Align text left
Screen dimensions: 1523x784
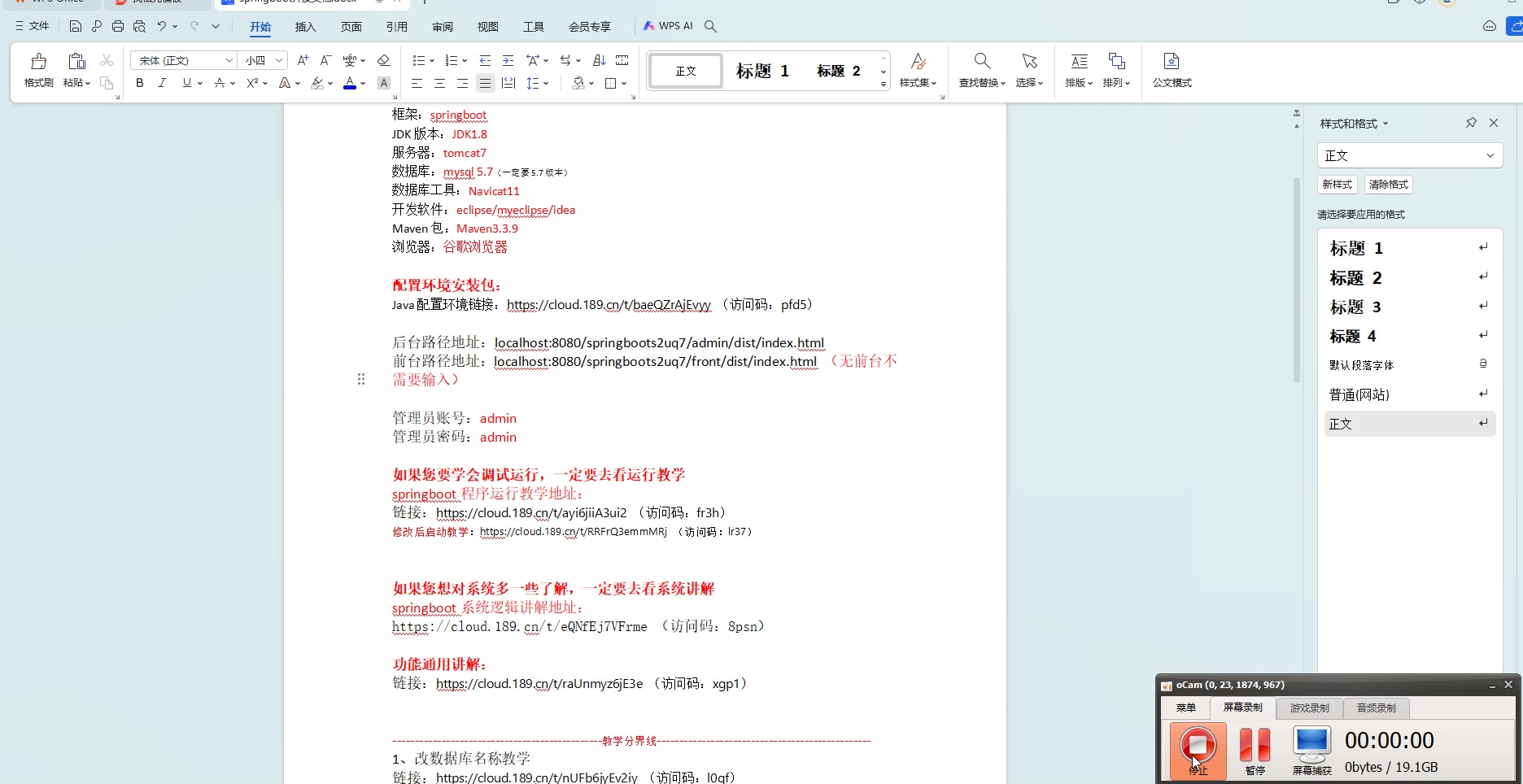(417, 83)
